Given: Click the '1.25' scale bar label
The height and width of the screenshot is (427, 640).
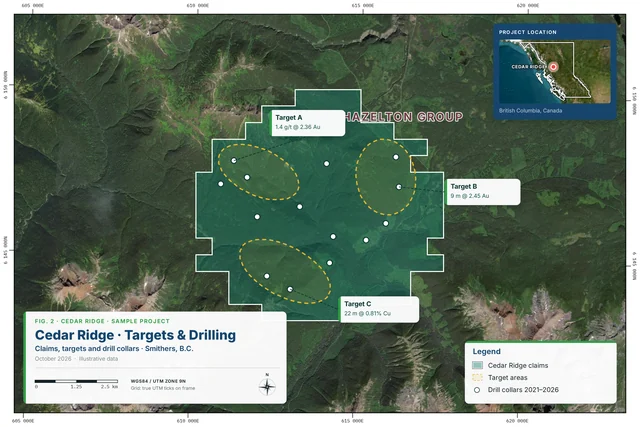Looking at the screenshot, I should pyautogui.click(x=76, y=387).
